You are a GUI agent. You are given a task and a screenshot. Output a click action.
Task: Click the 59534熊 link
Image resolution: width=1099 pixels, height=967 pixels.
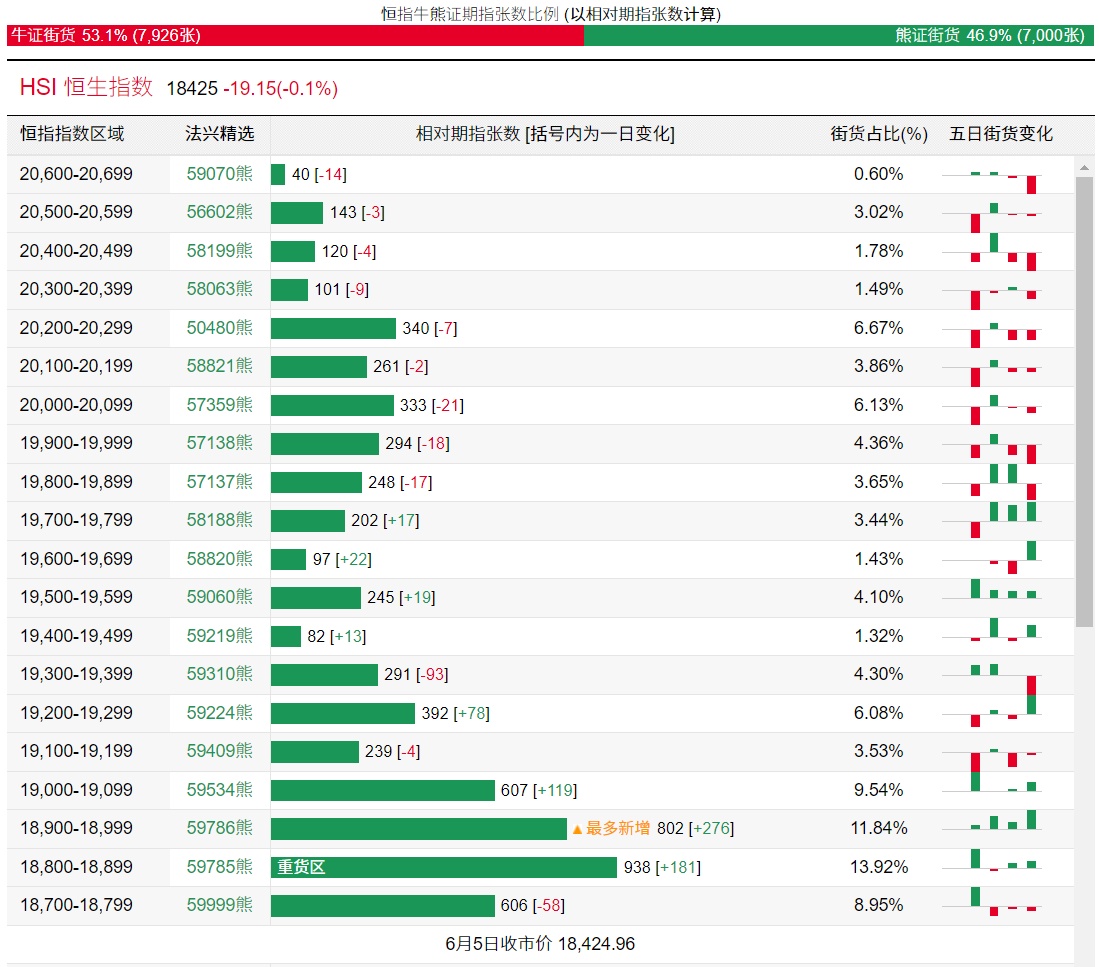(219, 790)
